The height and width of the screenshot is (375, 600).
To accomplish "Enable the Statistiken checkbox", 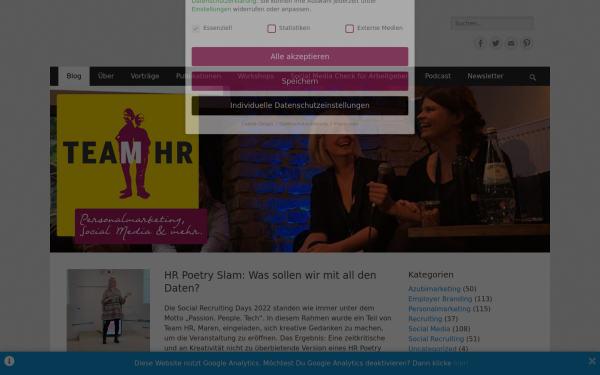I will pos(271,29).
